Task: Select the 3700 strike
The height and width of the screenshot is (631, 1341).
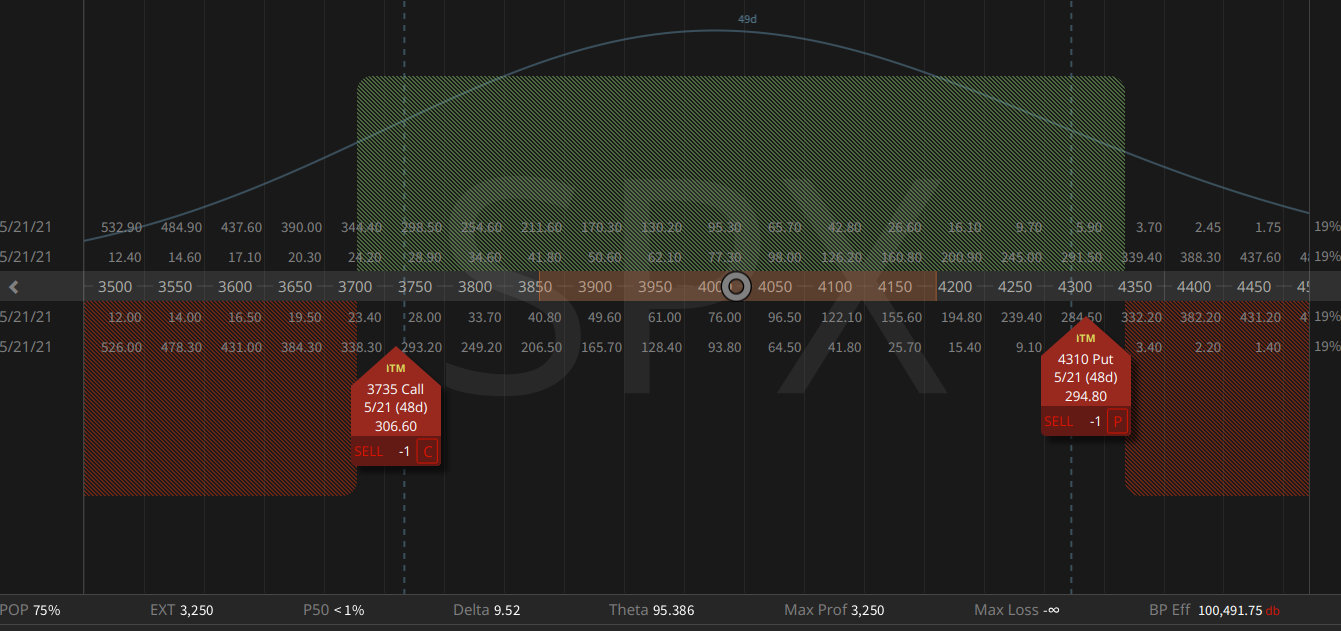Action: tap(355, 287)
